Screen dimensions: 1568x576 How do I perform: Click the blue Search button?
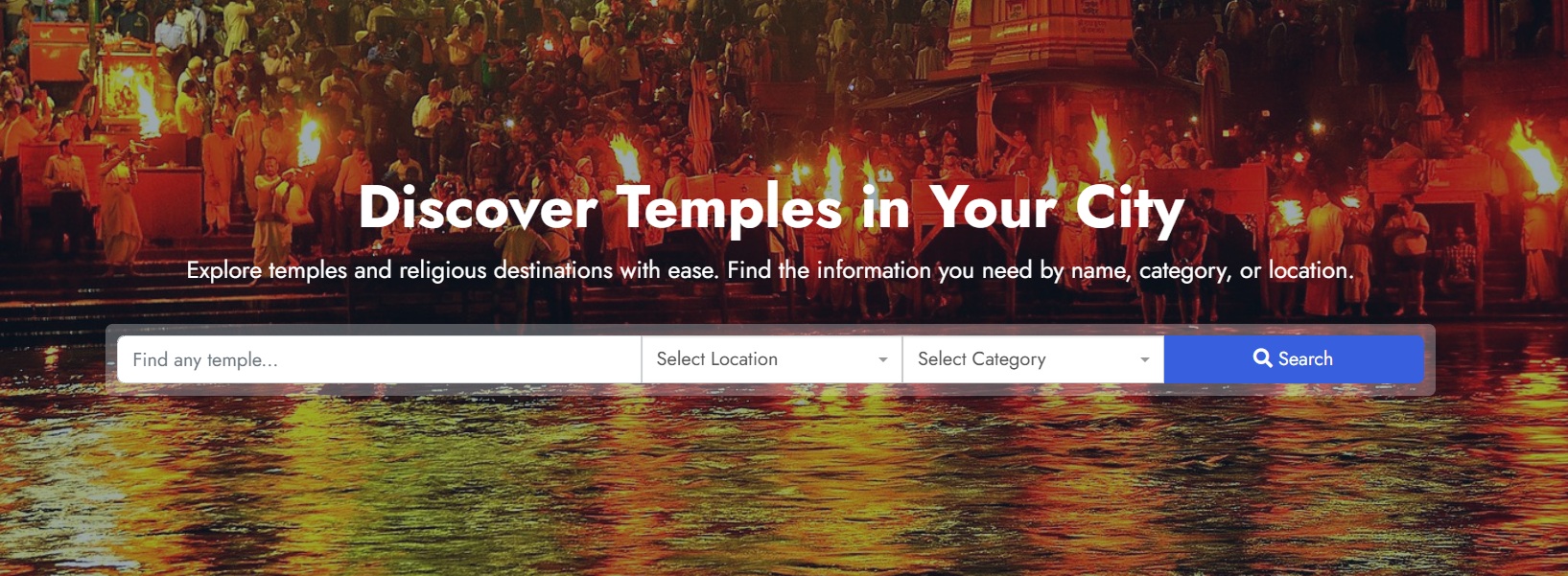(1294, 359)
